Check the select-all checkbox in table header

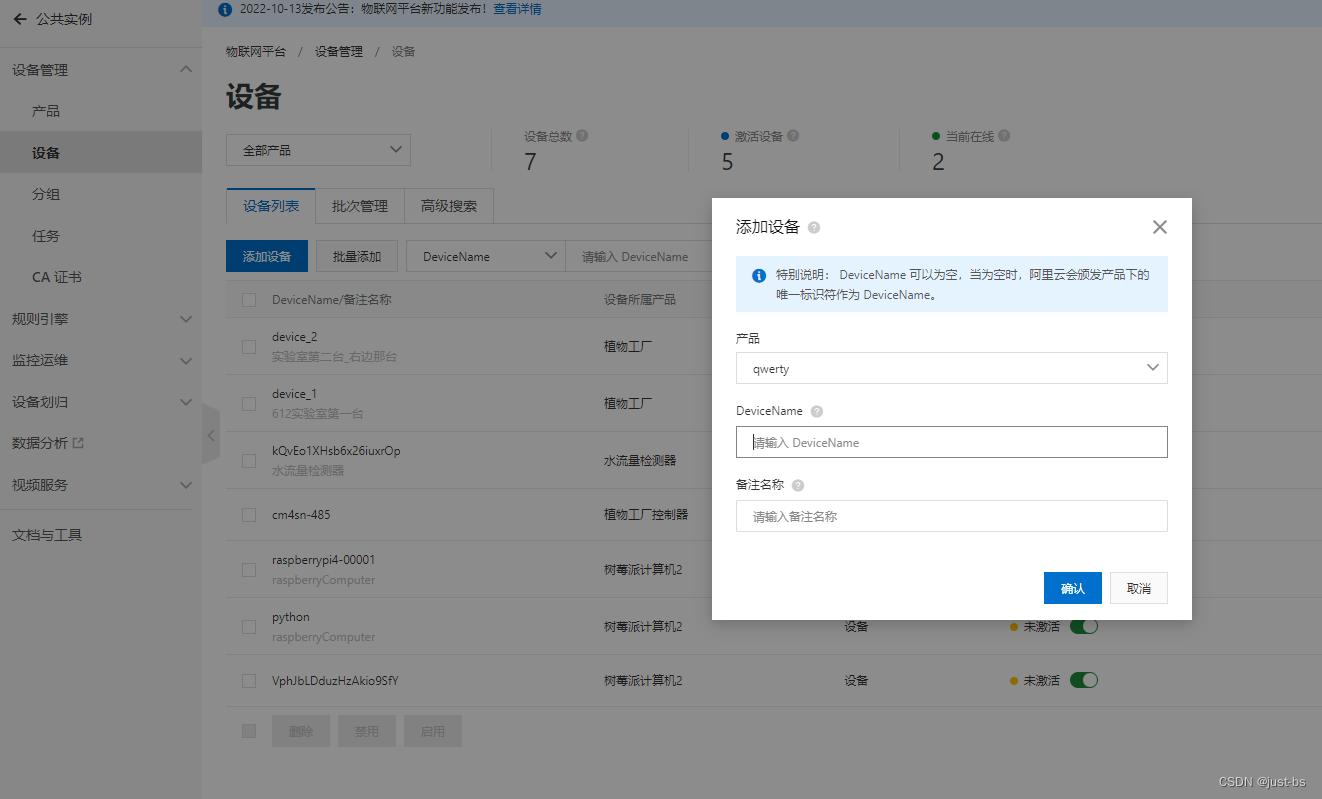[x=249, y=300]
